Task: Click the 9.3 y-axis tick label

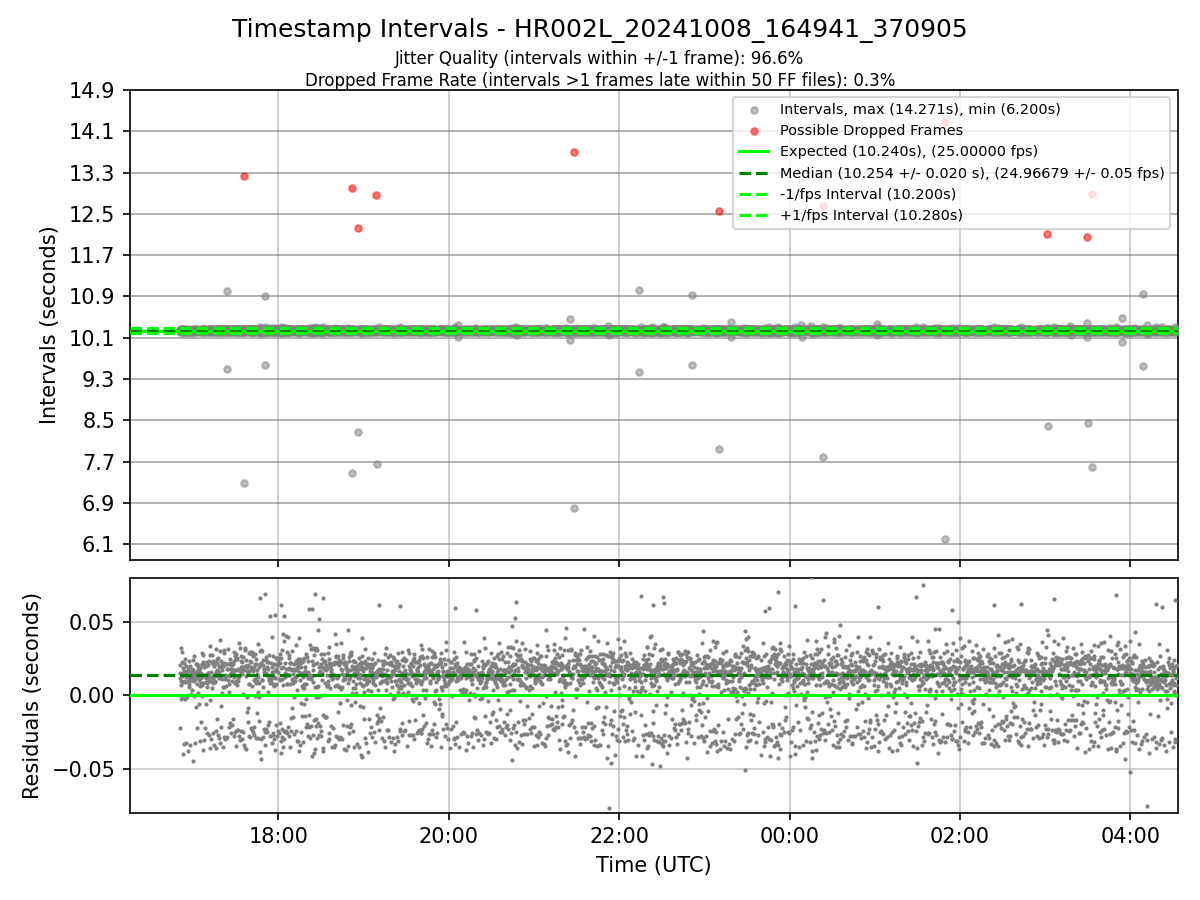Action: click(x=101, y=379)
